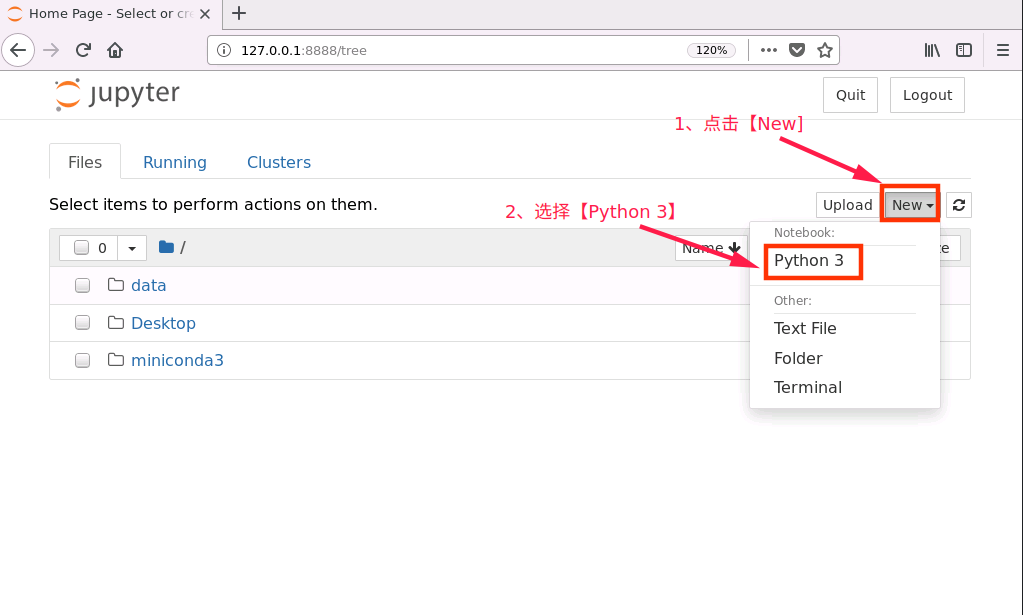Choose Text File from the New menu
Viewport: 1023px width, 615px height.
click(x=805, y=328)
